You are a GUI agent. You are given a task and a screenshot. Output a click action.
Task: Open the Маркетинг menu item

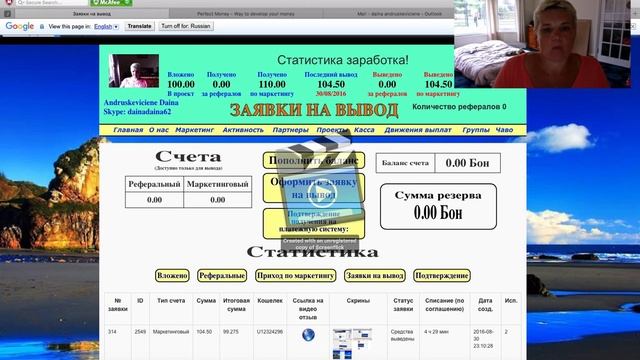194,130
